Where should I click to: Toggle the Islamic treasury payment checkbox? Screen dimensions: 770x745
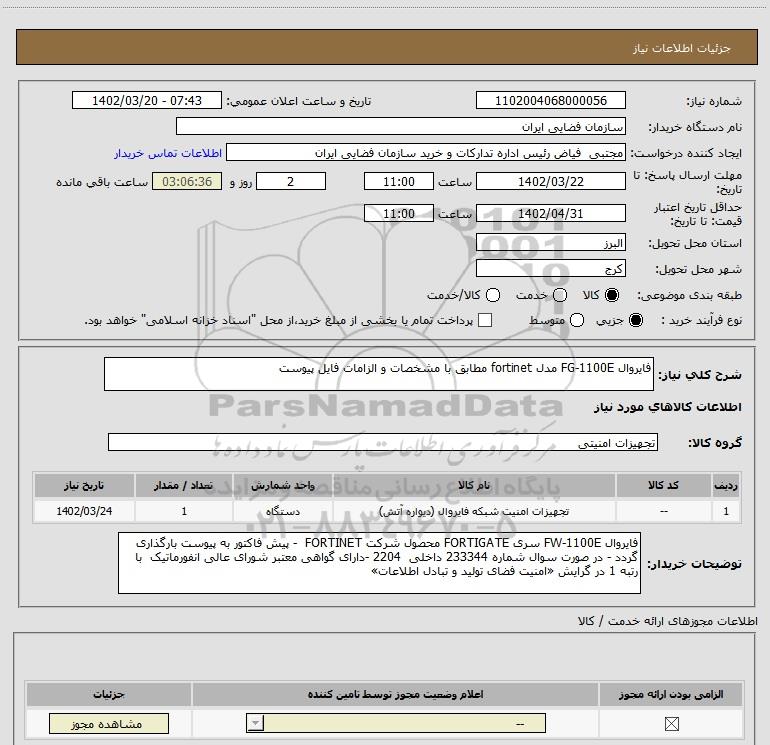pyautogui.click(x=485, y=320)
